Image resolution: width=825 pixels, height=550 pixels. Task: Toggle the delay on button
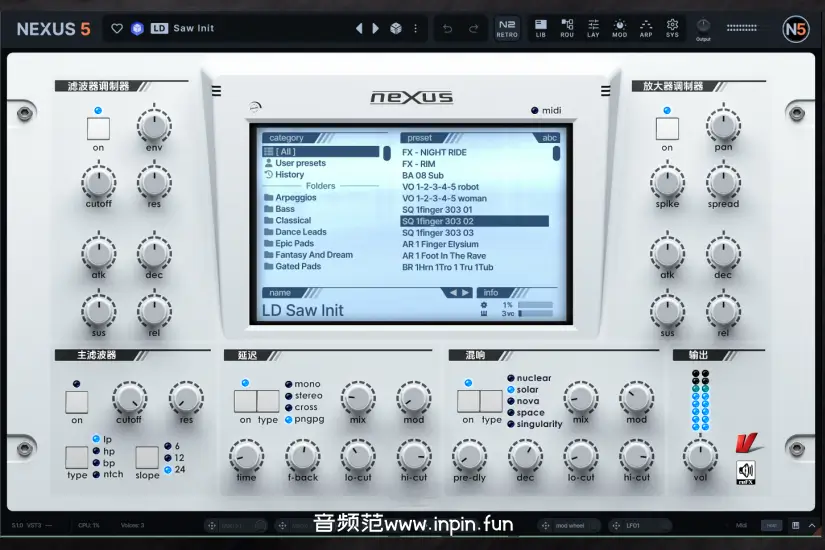(245, 401)
